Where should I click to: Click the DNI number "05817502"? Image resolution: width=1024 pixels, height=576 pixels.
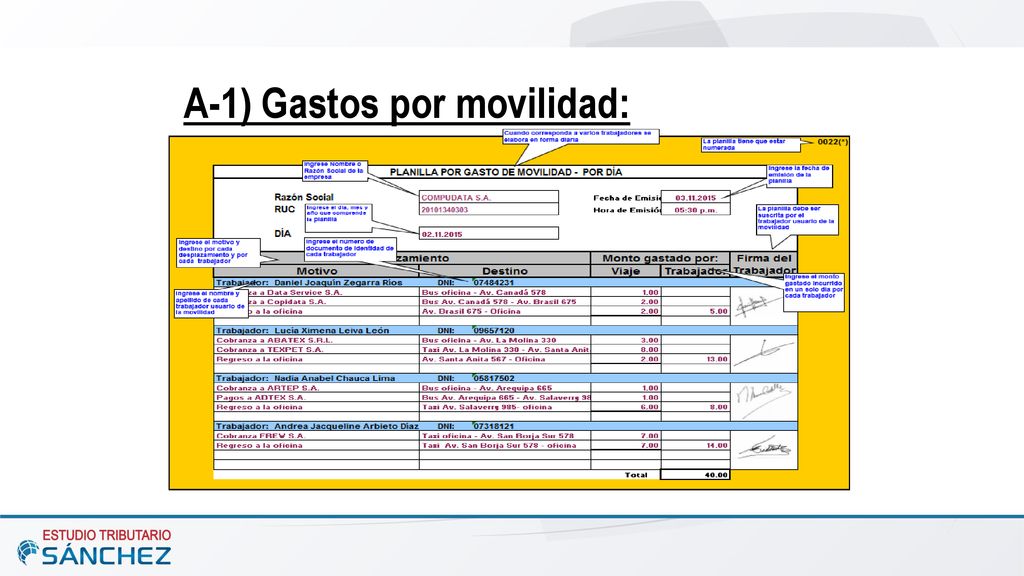coord(493,378)
